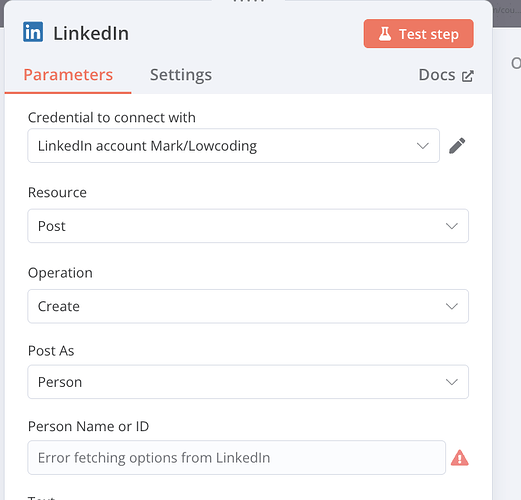Select the Parameters tab
Viewport: 521px width, 500px height.
(68, 75)
